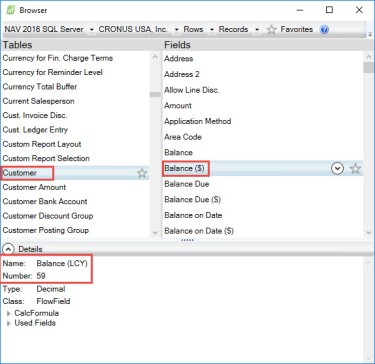Click the Number value 59

click(x=41, y=276)
